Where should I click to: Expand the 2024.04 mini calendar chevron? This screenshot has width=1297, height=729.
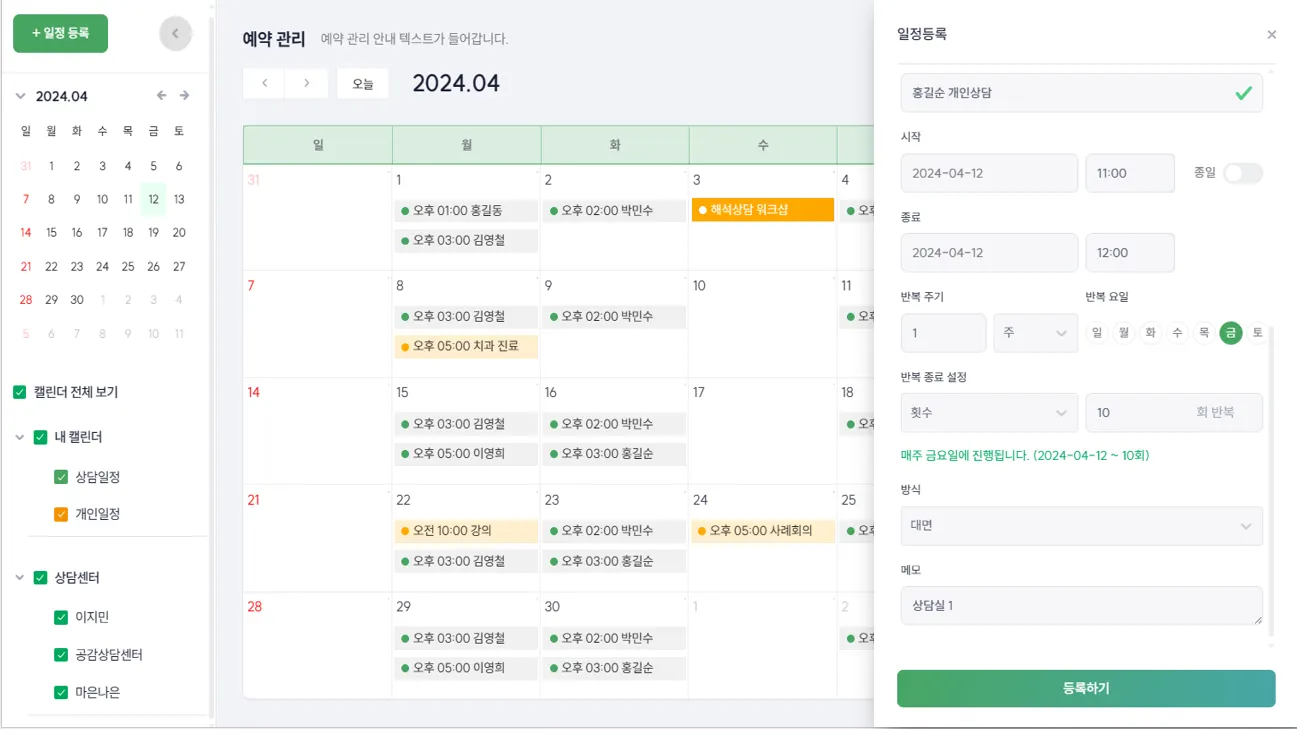point(20,97)
